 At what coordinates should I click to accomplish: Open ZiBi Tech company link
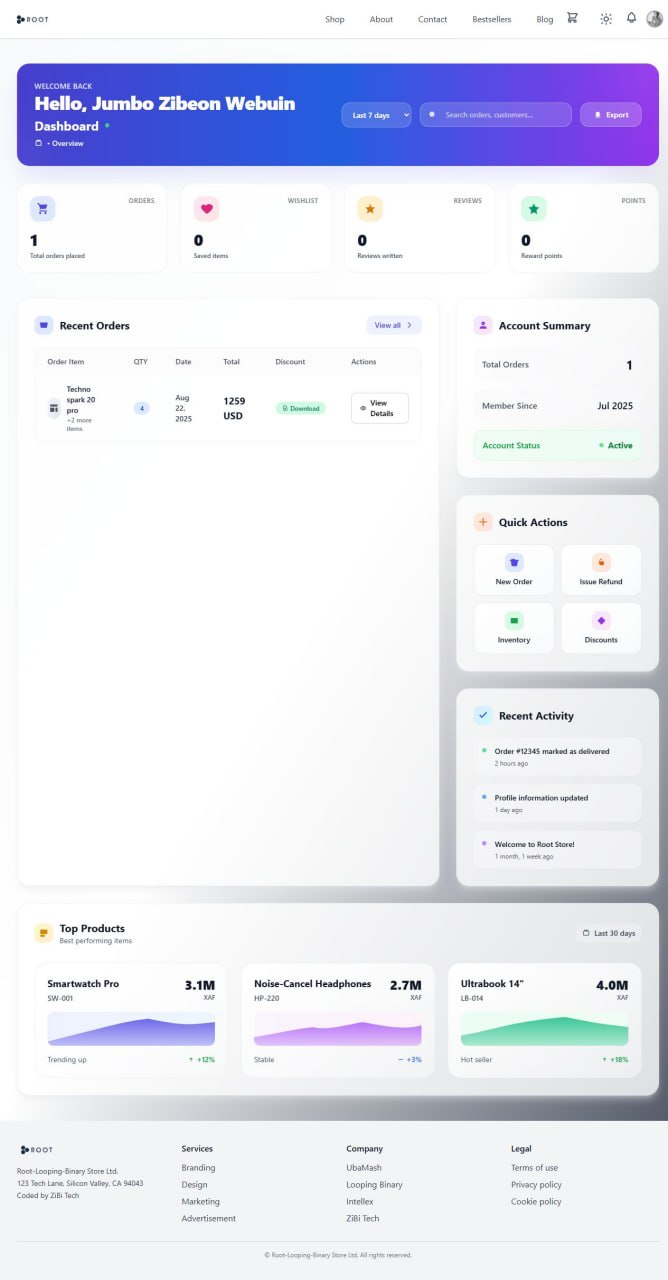(363, 1218)
